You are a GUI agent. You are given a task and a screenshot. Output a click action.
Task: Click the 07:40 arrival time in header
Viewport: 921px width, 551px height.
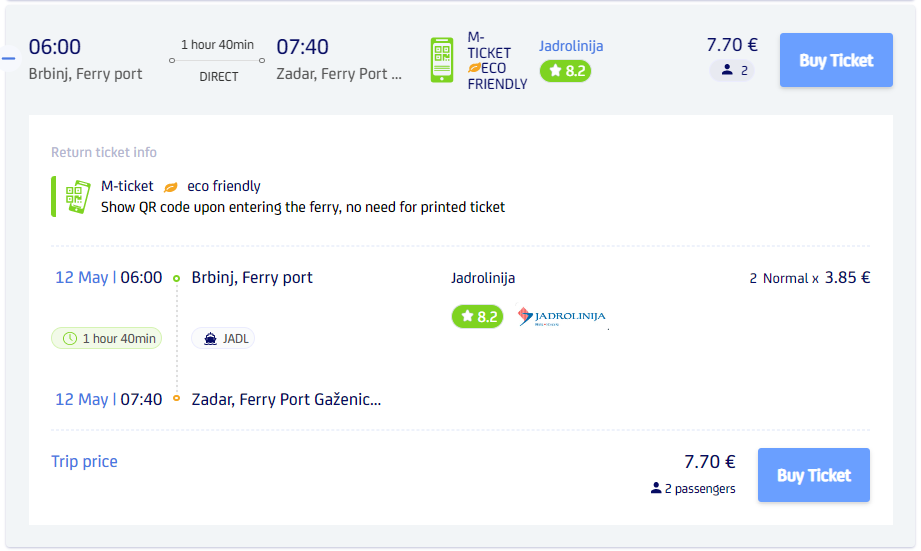(302, 47)
